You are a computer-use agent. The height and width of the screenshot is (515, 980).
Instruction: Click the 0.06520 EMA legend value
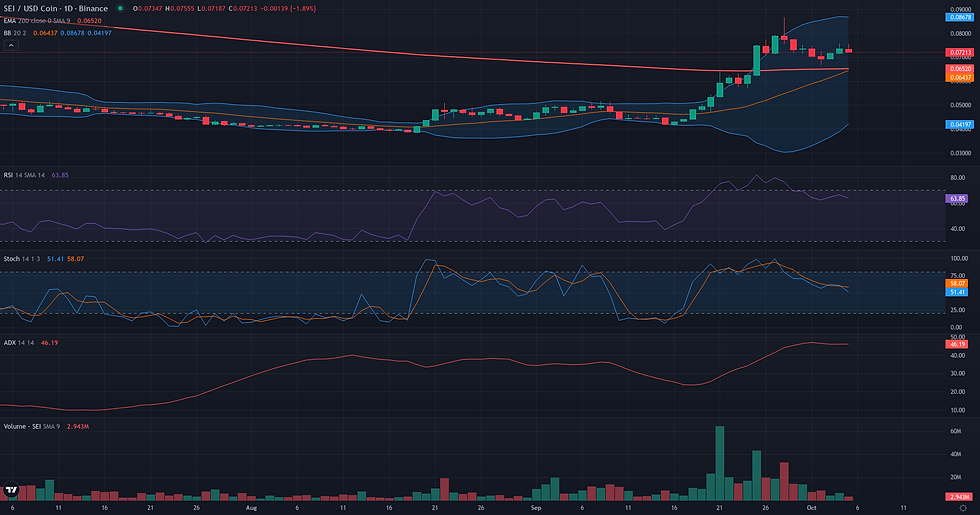(x=89, y=21)
